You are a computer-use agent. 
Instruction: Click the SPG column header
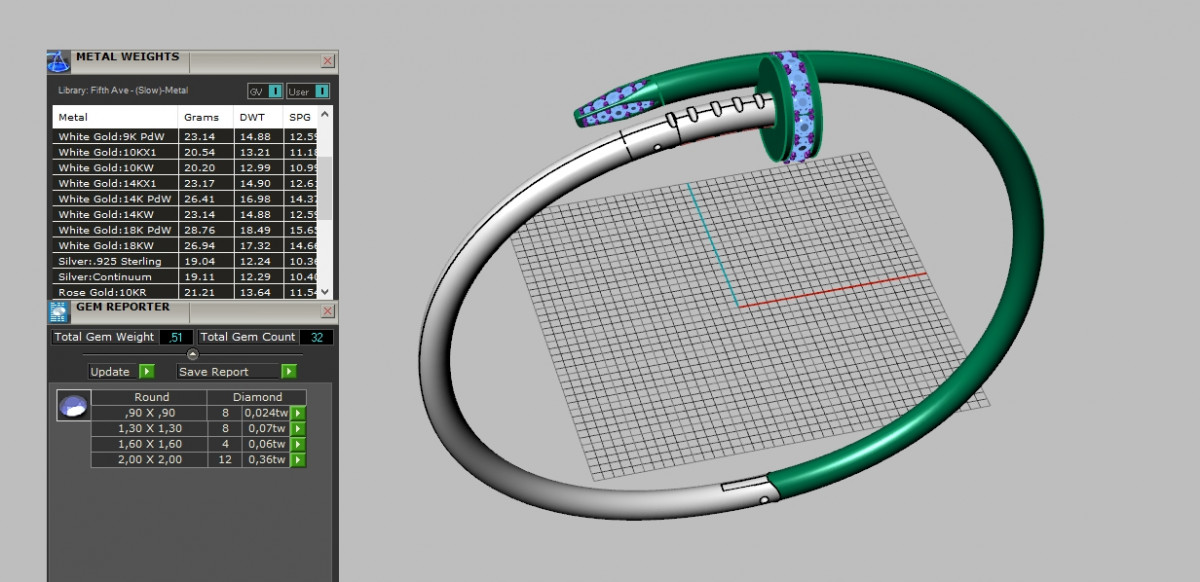301,117
